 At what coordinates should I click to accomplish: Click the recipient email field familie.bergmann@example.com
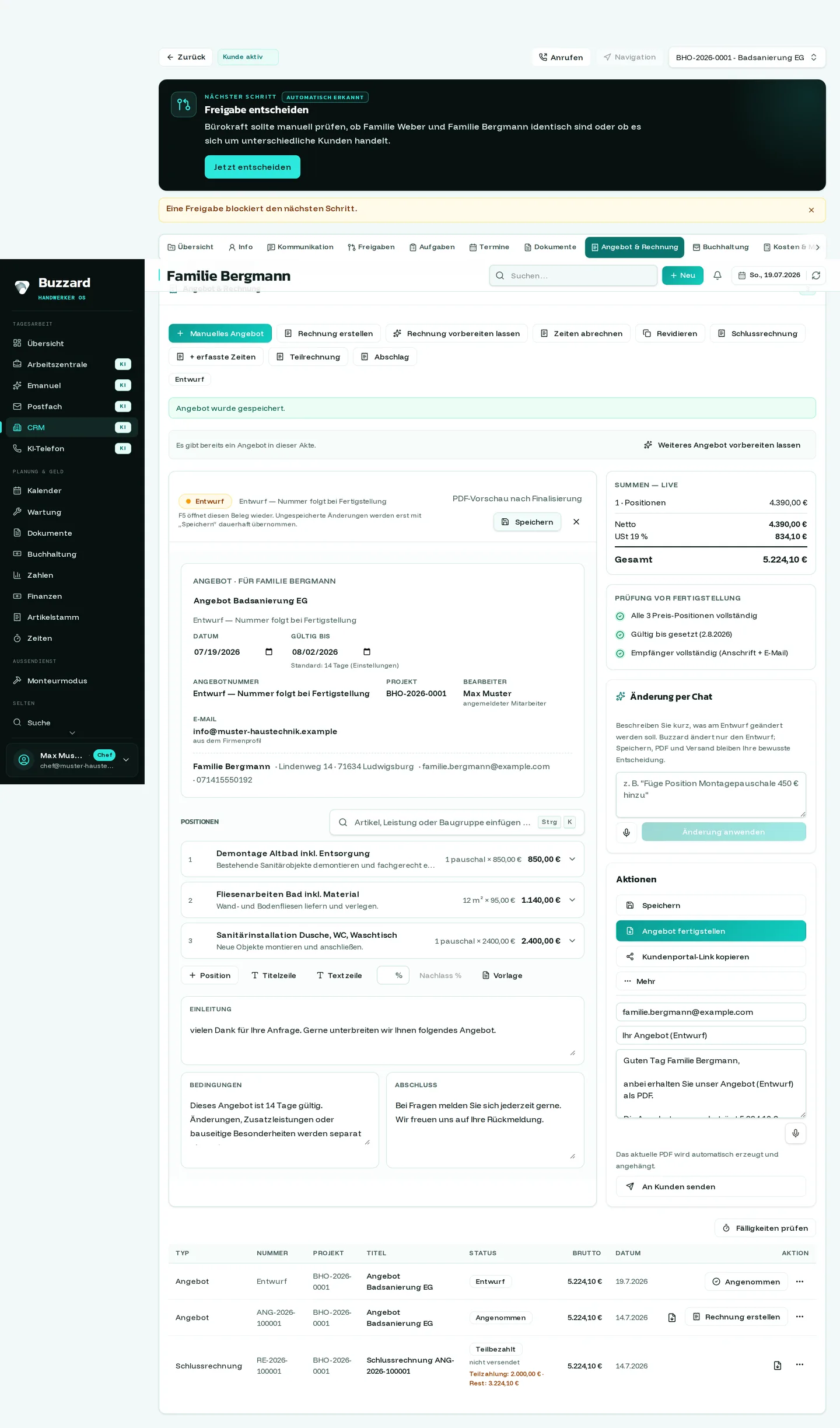pos(710,1012)
